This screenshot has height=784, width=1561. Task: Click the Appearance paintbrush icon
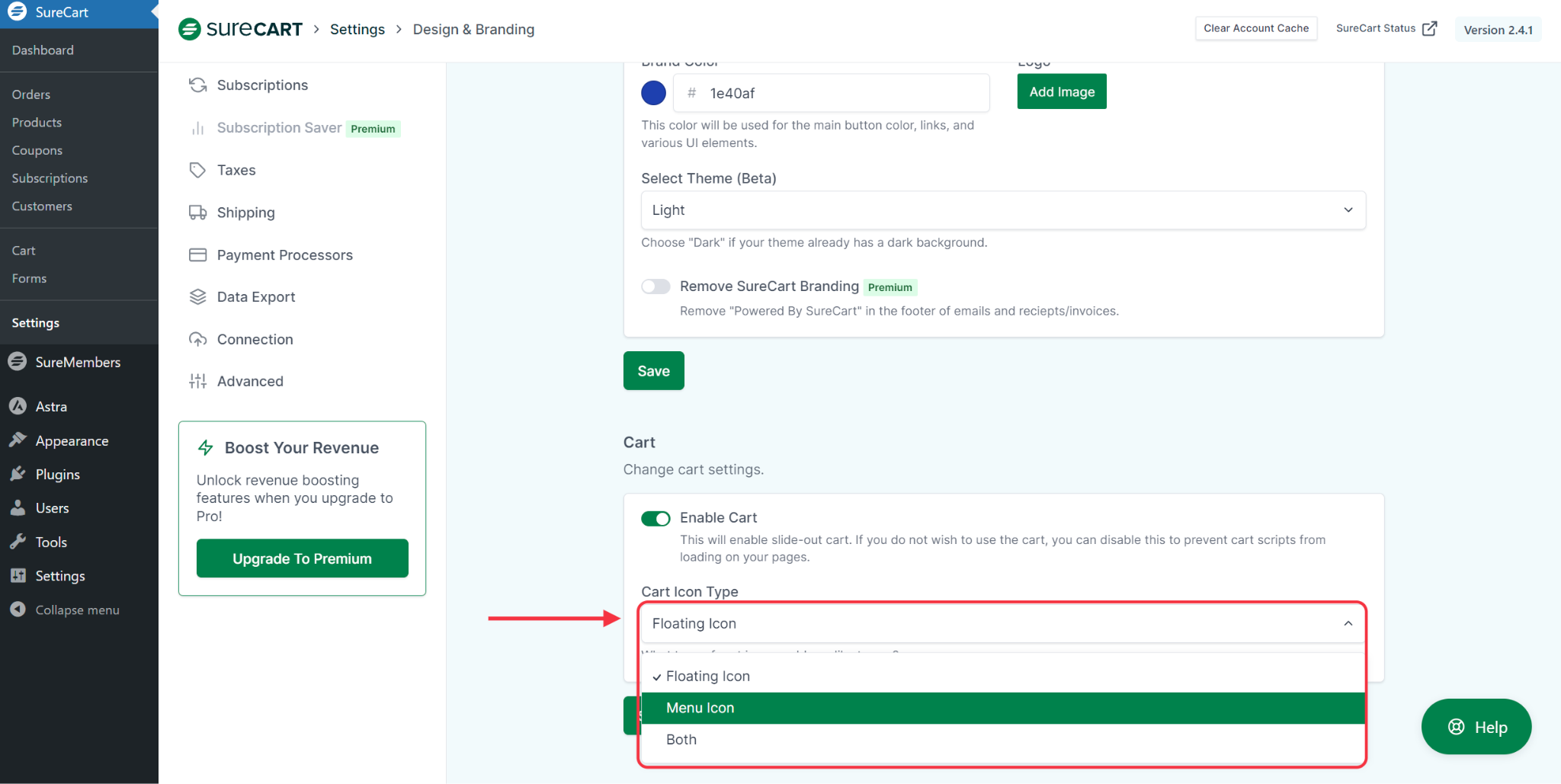[x=18, y=440]
